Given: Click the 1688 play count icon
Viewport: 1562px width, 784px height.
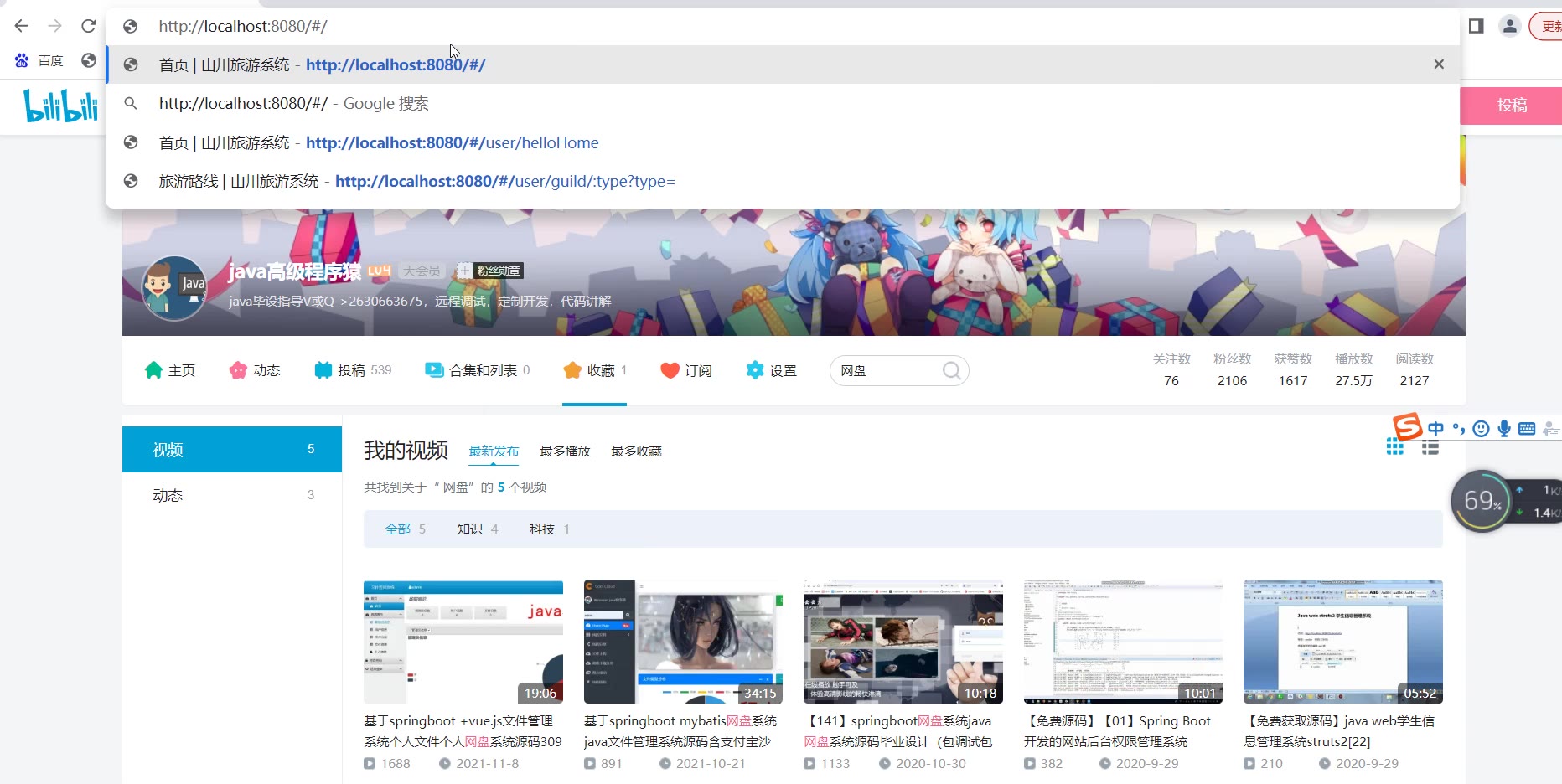Looking at the screenshot, I should [370, 763].
